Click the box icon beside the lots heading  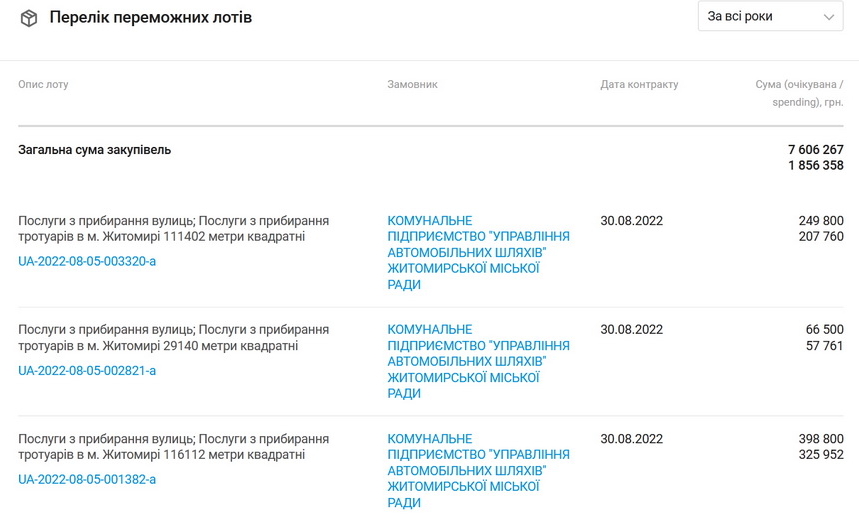point(29,18)
